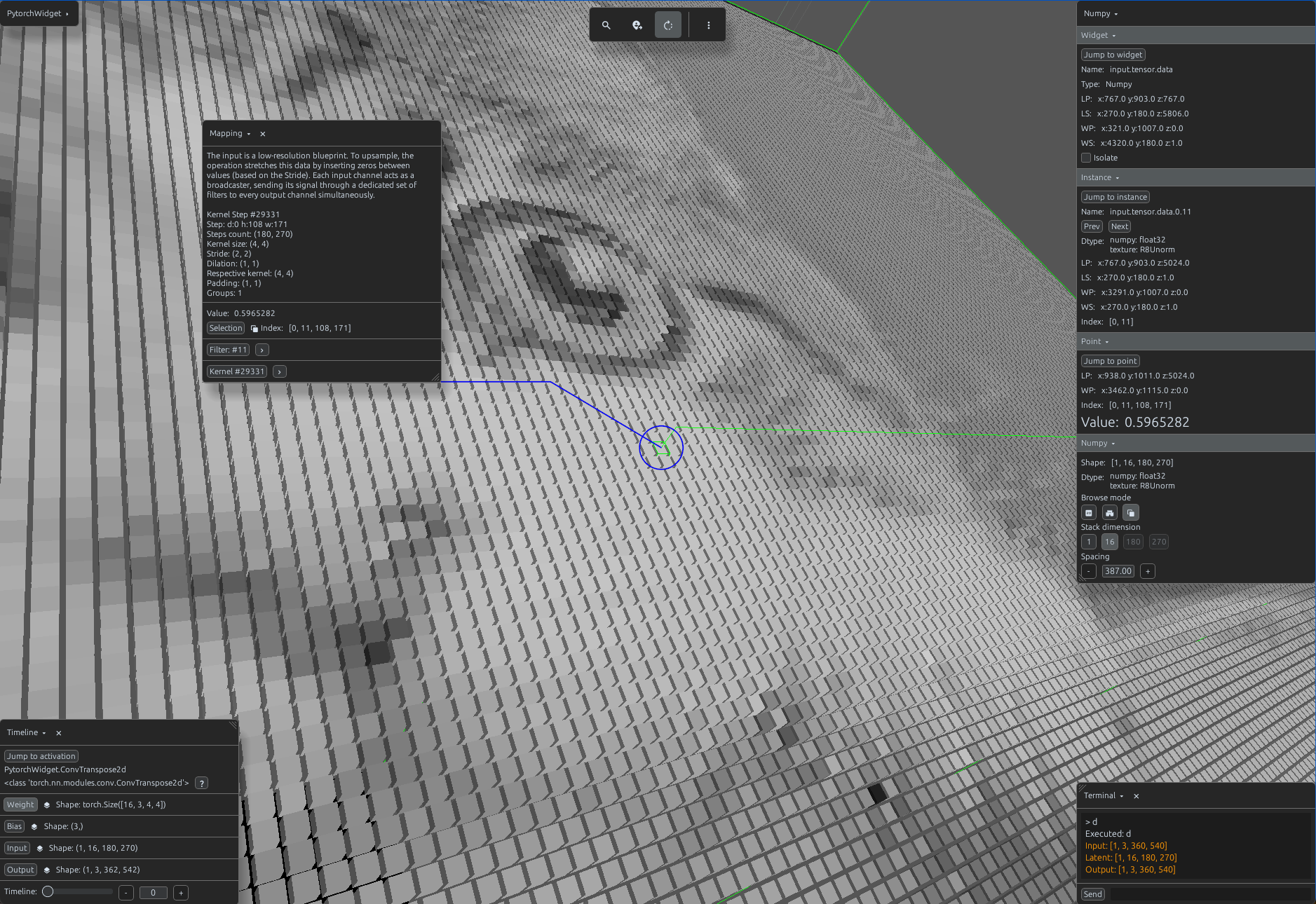Click the Timeline value field showing 0

point(153,893)
